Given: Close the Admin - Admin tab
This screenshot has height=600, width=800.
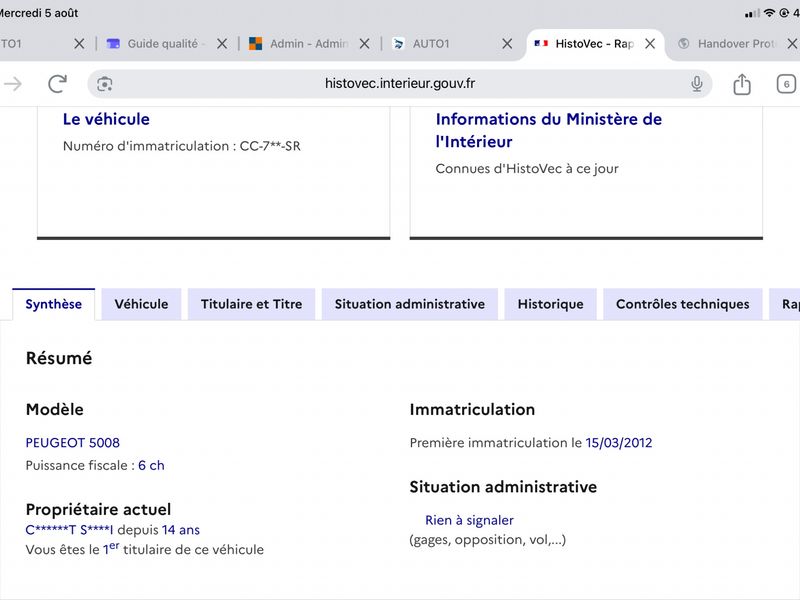Looking at the screenshot, I should [364, 44].
